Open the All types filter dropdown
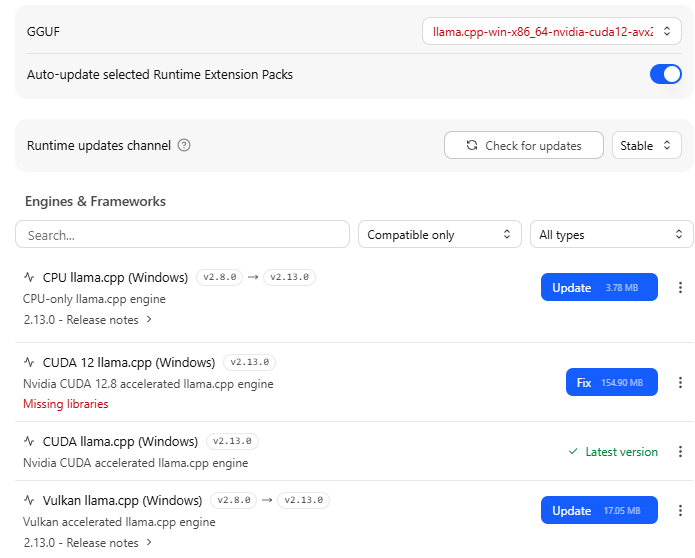The image size is (695, 558). point(611,234)
